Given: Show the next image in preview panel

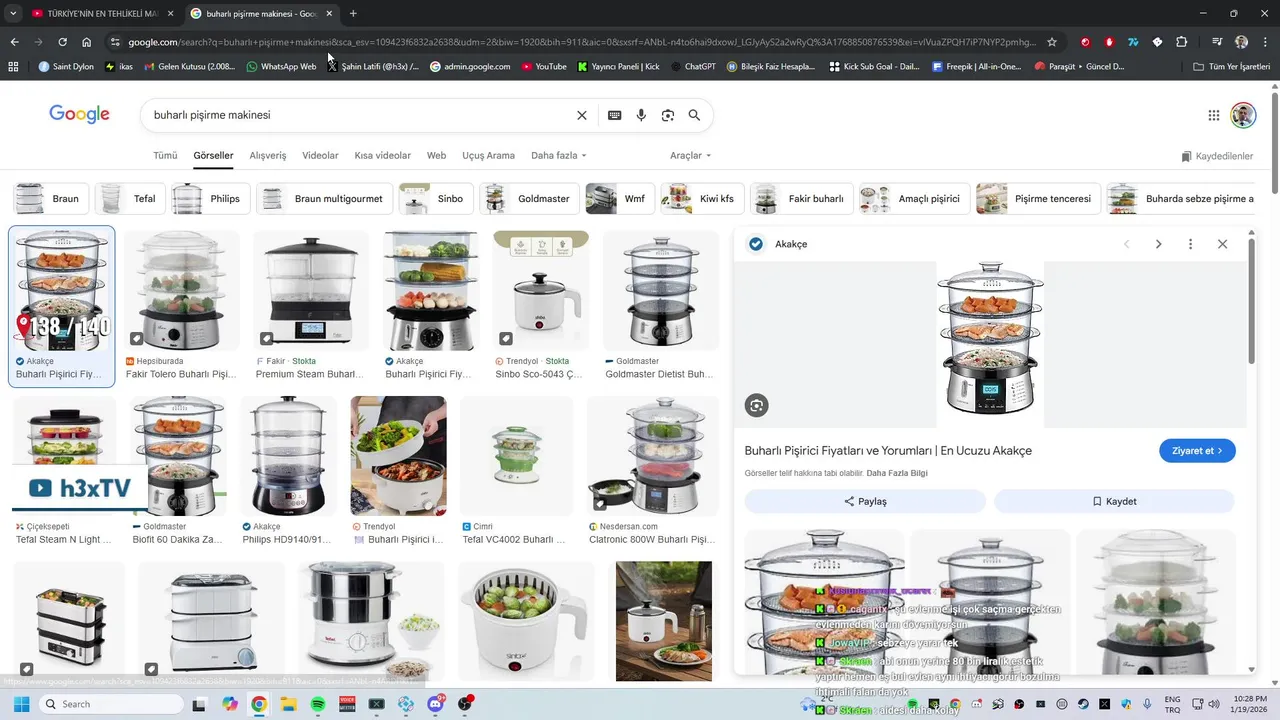Looking at the screenshot, I should pos(1158,244).
